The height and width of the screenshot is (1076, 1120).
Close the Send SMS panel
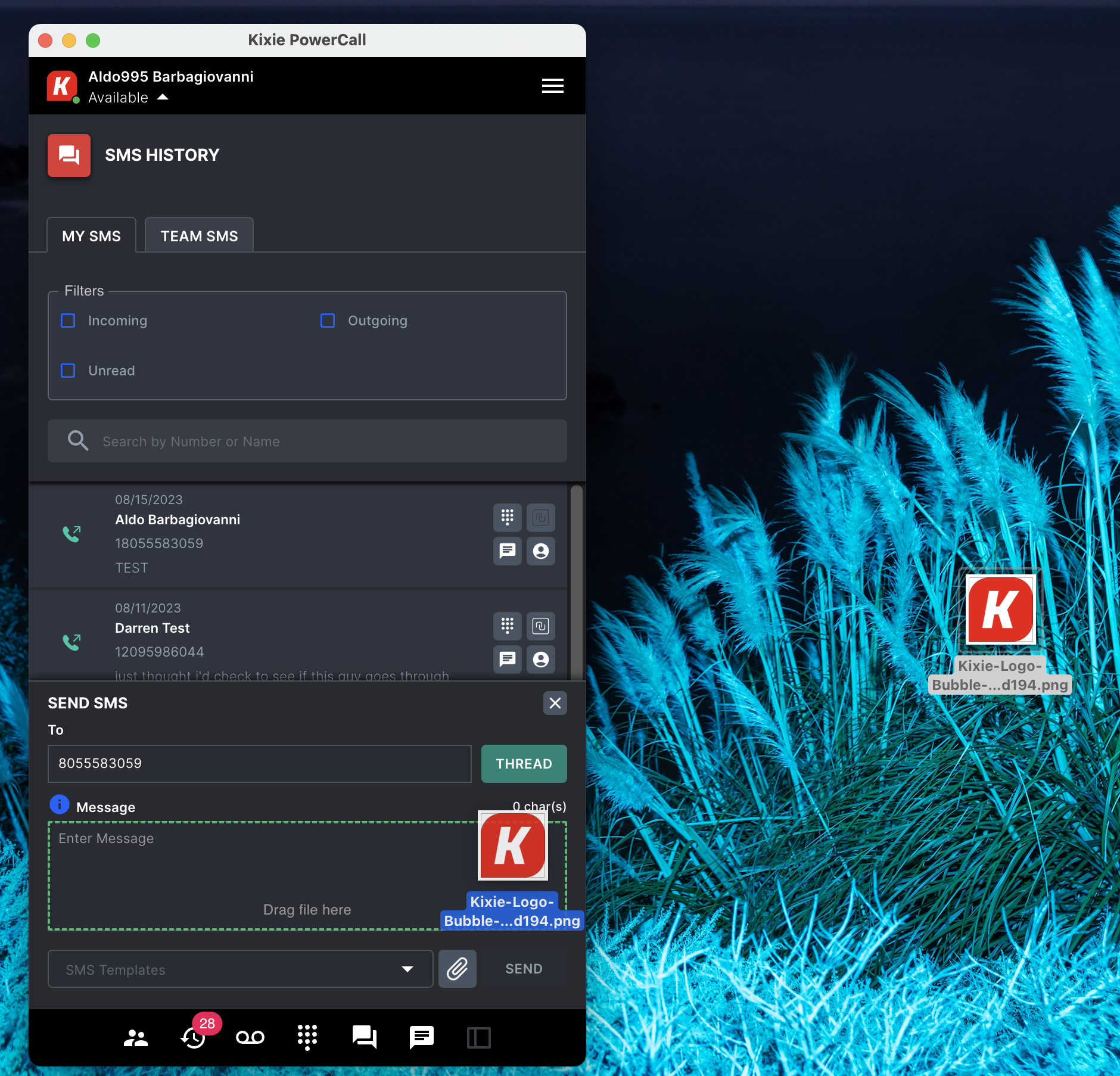point(555,703)
